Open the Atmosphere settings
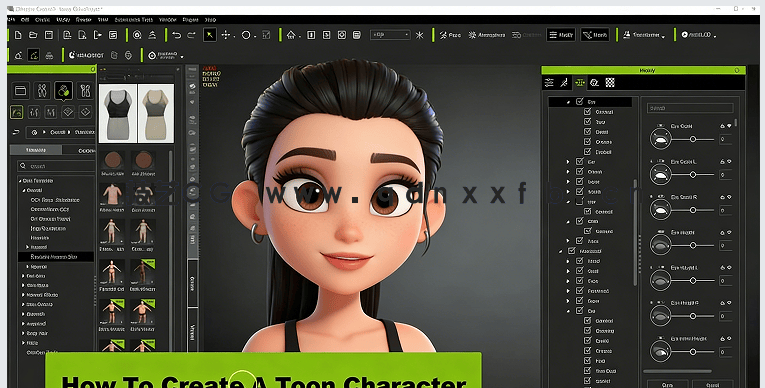Image resolution: width=765 pixels, height=388 pixels. (486, 35)
